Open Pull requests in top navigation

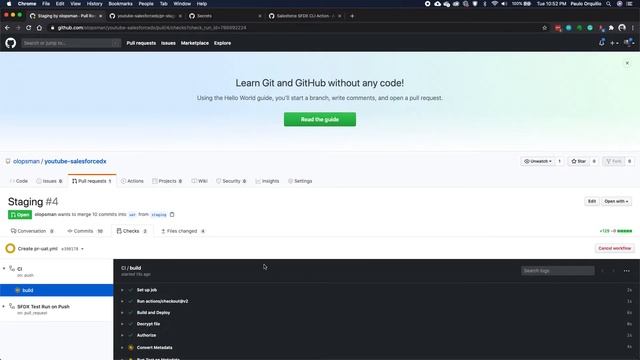coord(141,43)
